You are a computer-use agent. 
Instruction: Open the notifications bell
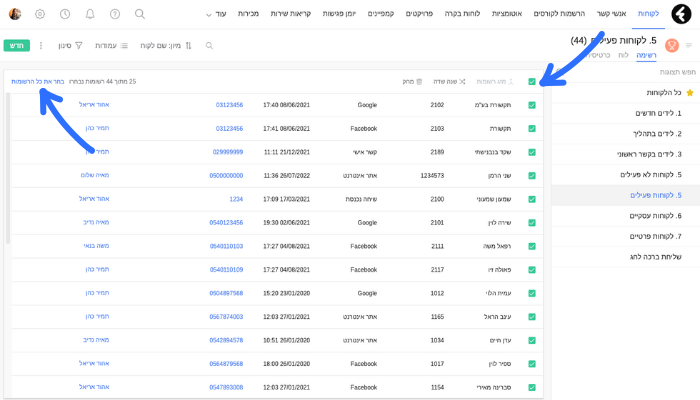pyautogui.click(x=90, y=14)
